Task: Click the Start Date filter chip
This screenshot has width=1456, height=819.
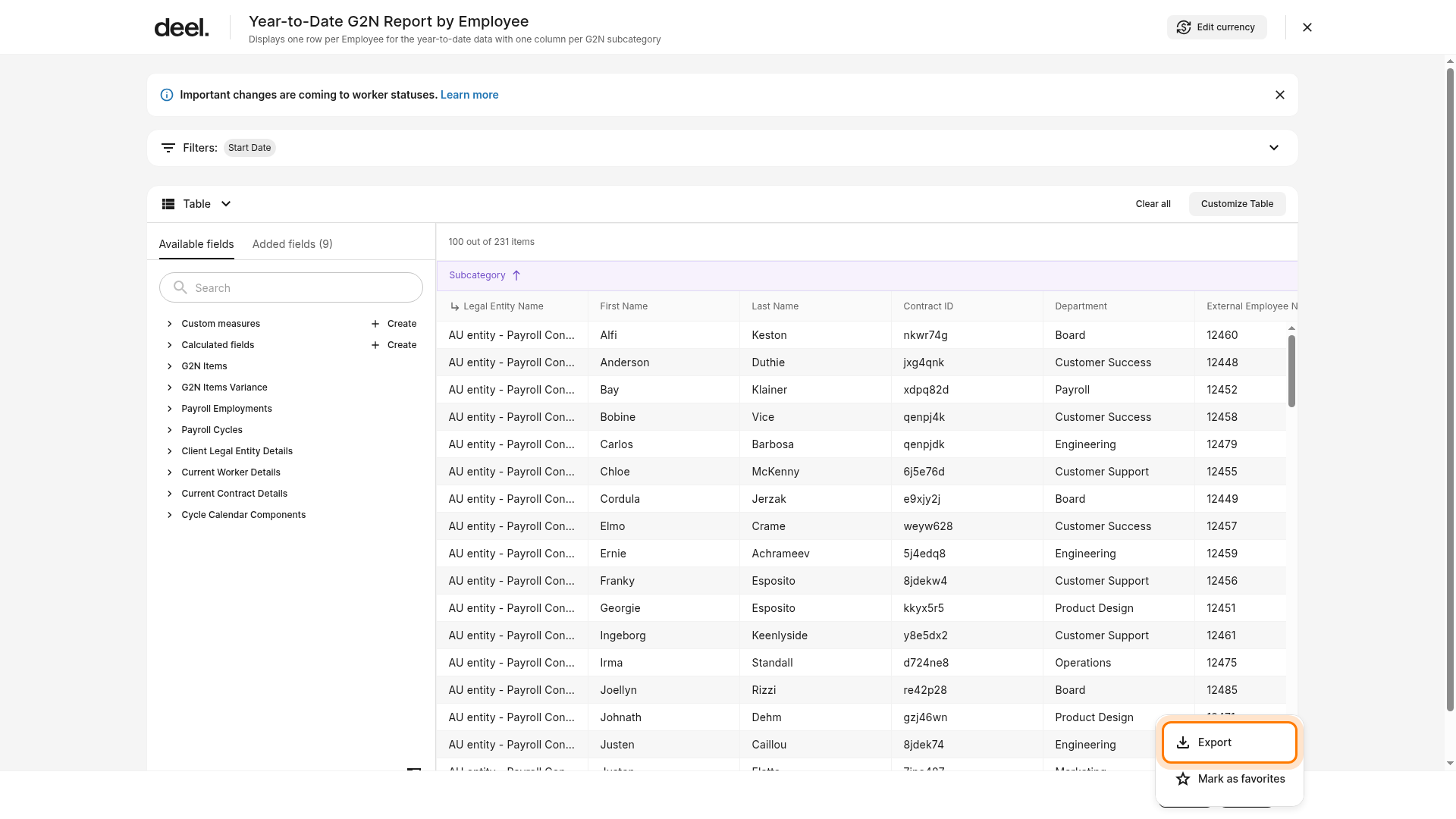Action: click(x=249, y=148)
